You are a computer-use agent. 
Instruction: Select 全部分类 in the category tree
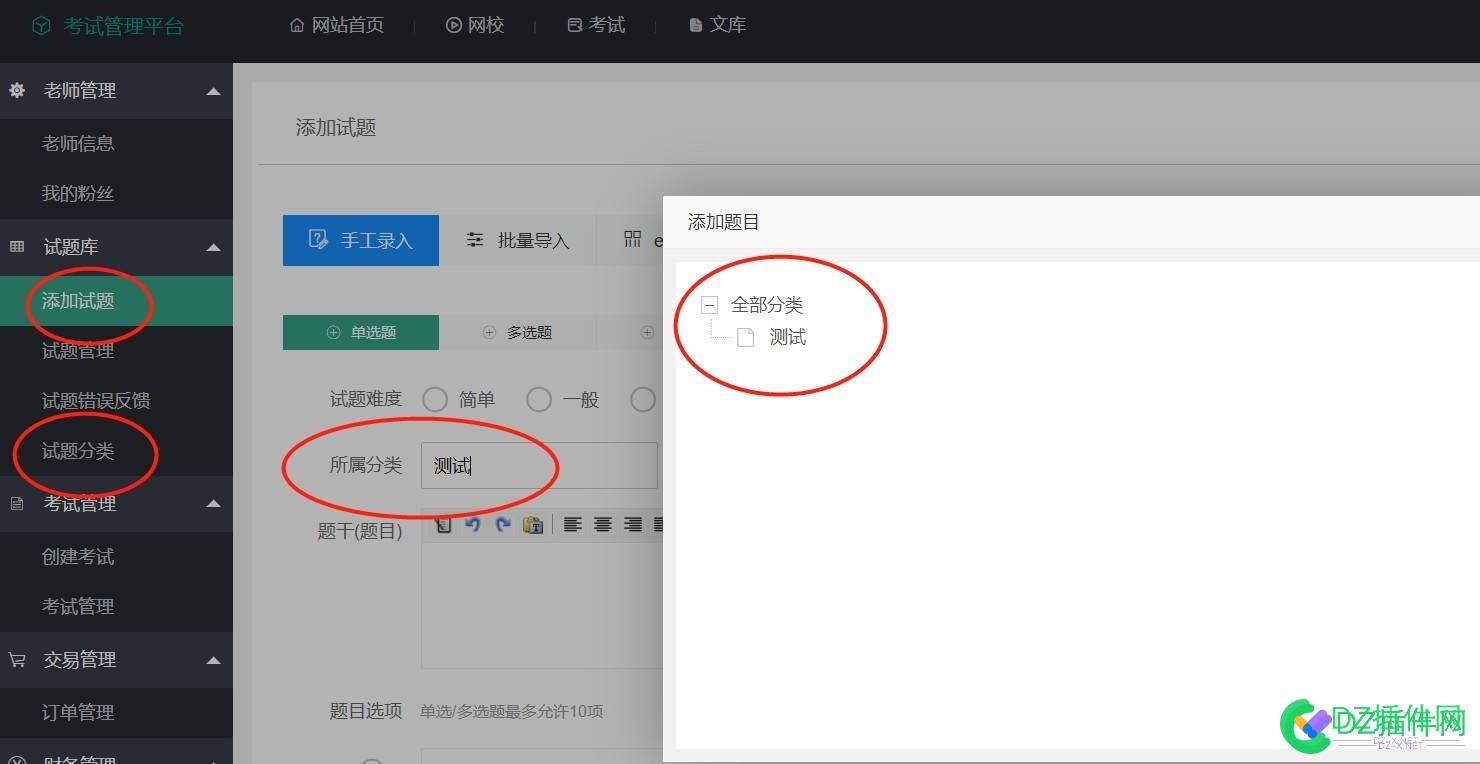[767, 305]
